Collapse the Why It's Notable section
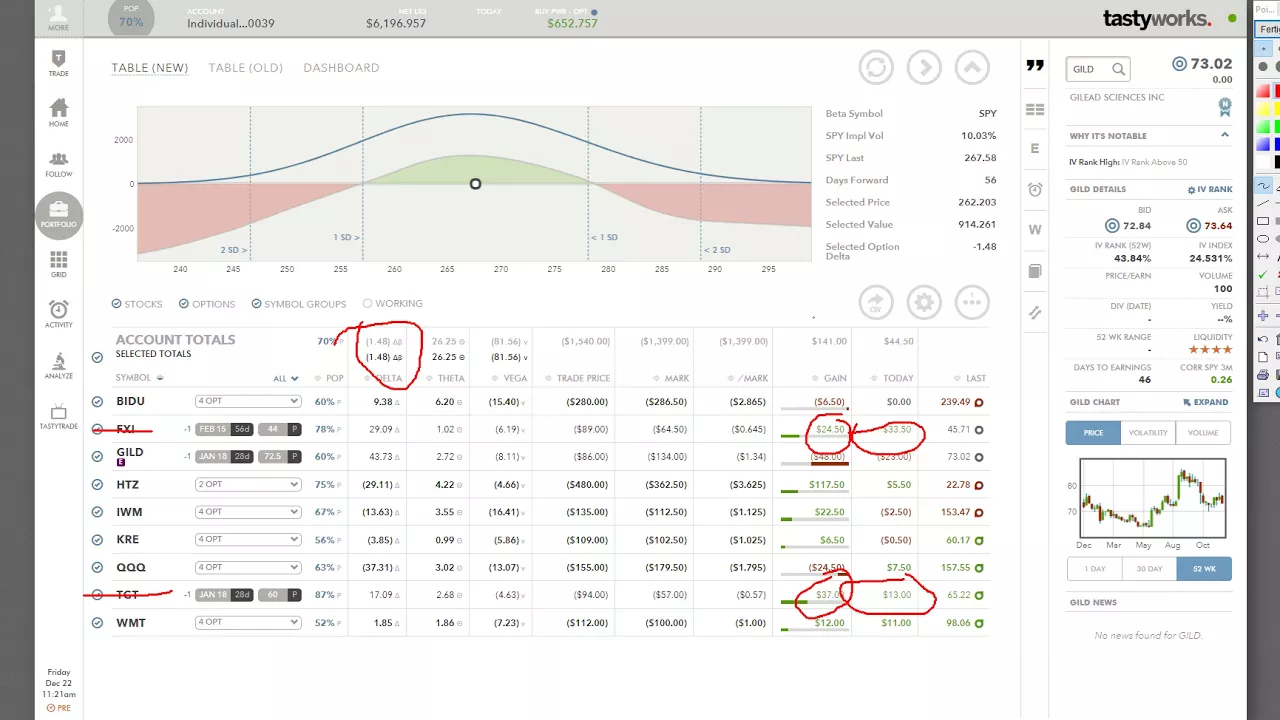 (1224, 135)
